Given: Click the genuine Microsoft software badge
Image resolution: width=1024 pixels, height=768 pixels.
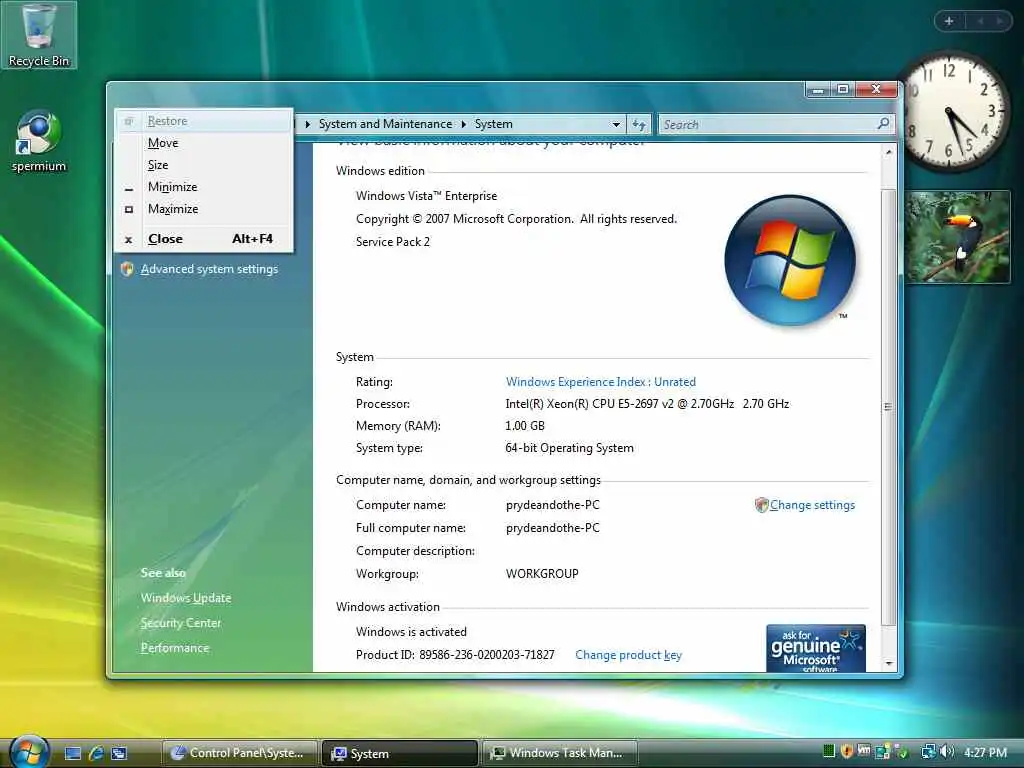Looking at the screenshot, I should [816, 648].
